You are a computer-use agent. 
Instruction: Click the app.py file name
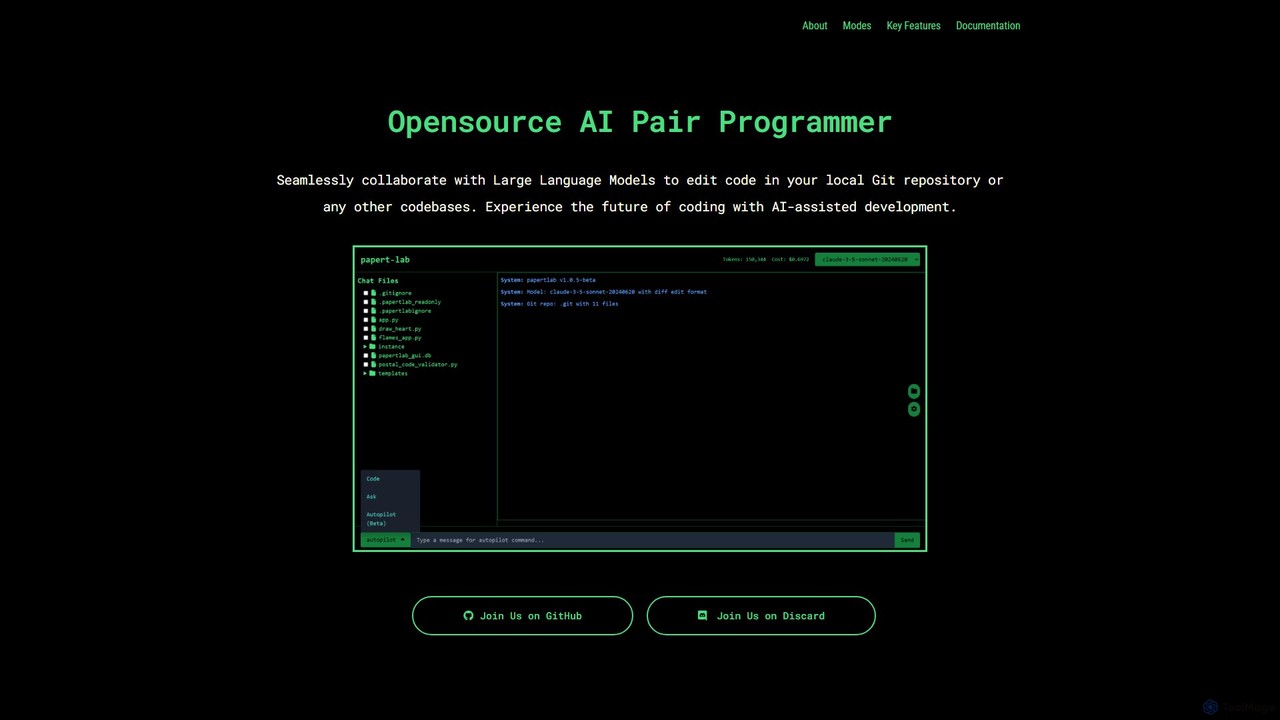388,320
